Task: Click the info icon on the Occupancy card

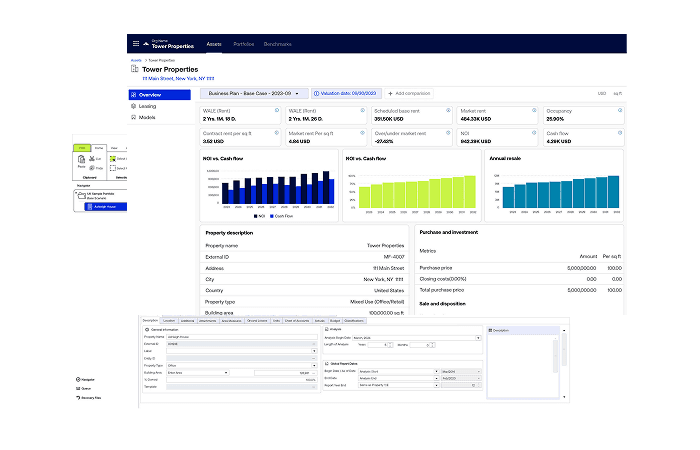Action: pyautogui.click(x=620, y=108)
